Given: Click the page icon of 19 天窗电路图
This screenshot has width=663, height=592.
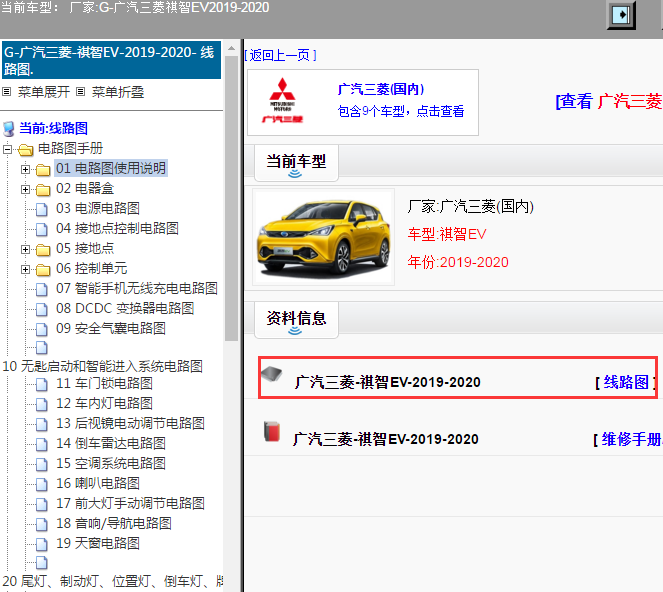Looking at the screenshot, I should point(41,544).
